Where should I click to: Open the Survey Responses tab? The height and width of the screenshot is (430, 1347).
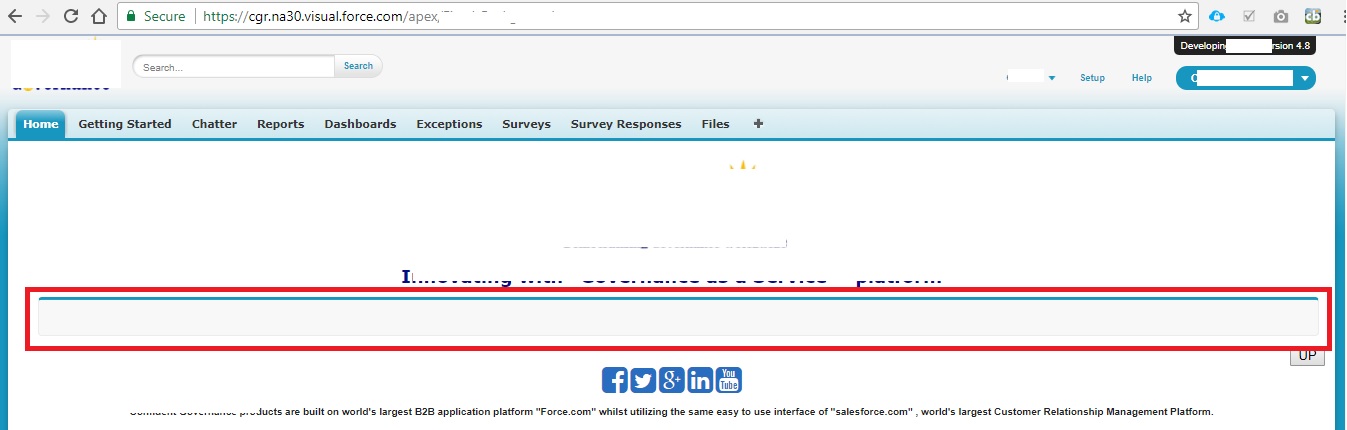[x=626, y=124]
